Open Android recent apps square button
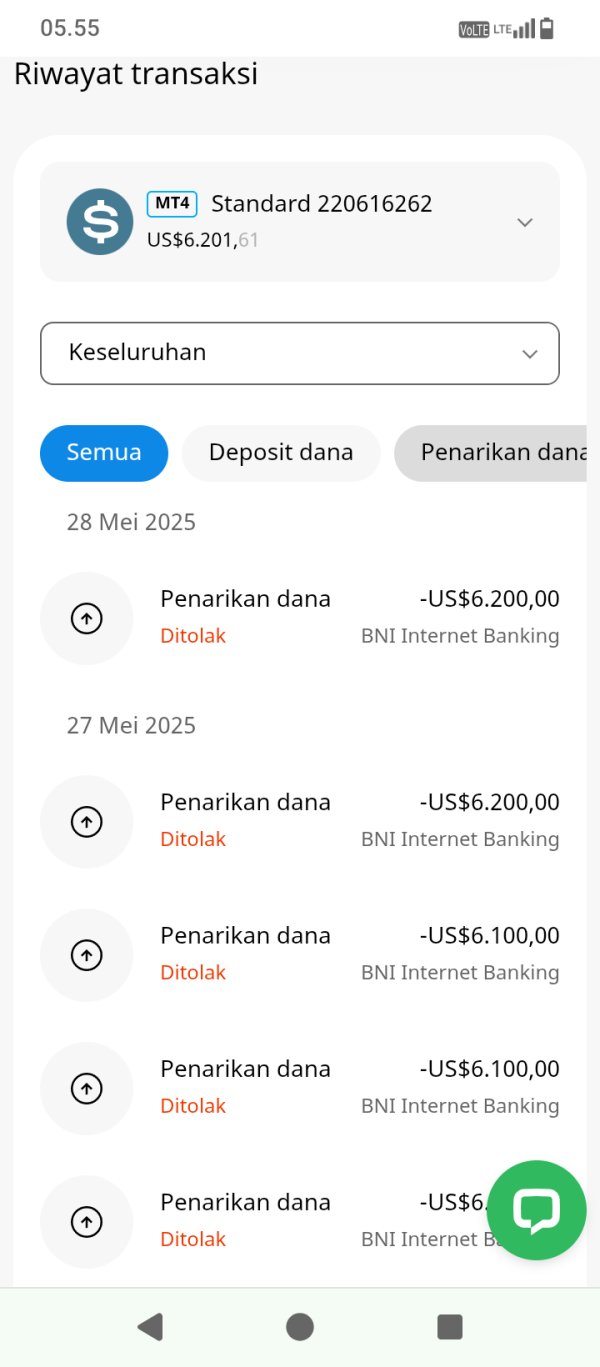Image resolution: width=600 pixels, height=1367 pixels. [x=450, y=1327]
